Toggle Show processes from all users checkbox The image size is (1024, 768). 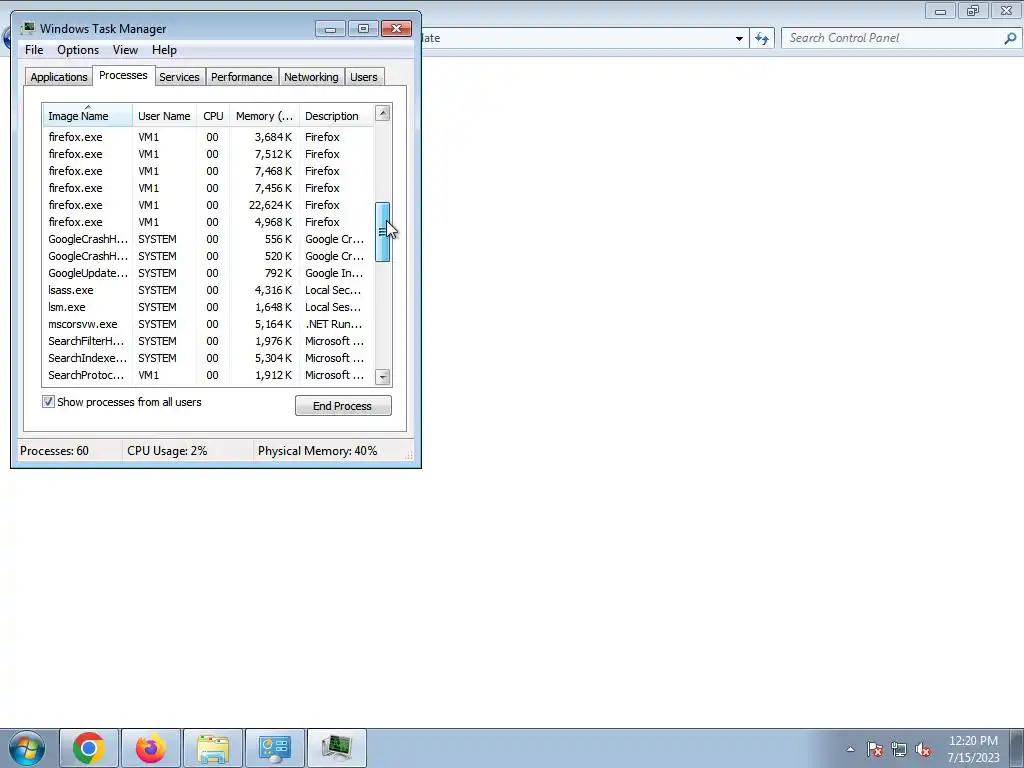pos(48,402)
